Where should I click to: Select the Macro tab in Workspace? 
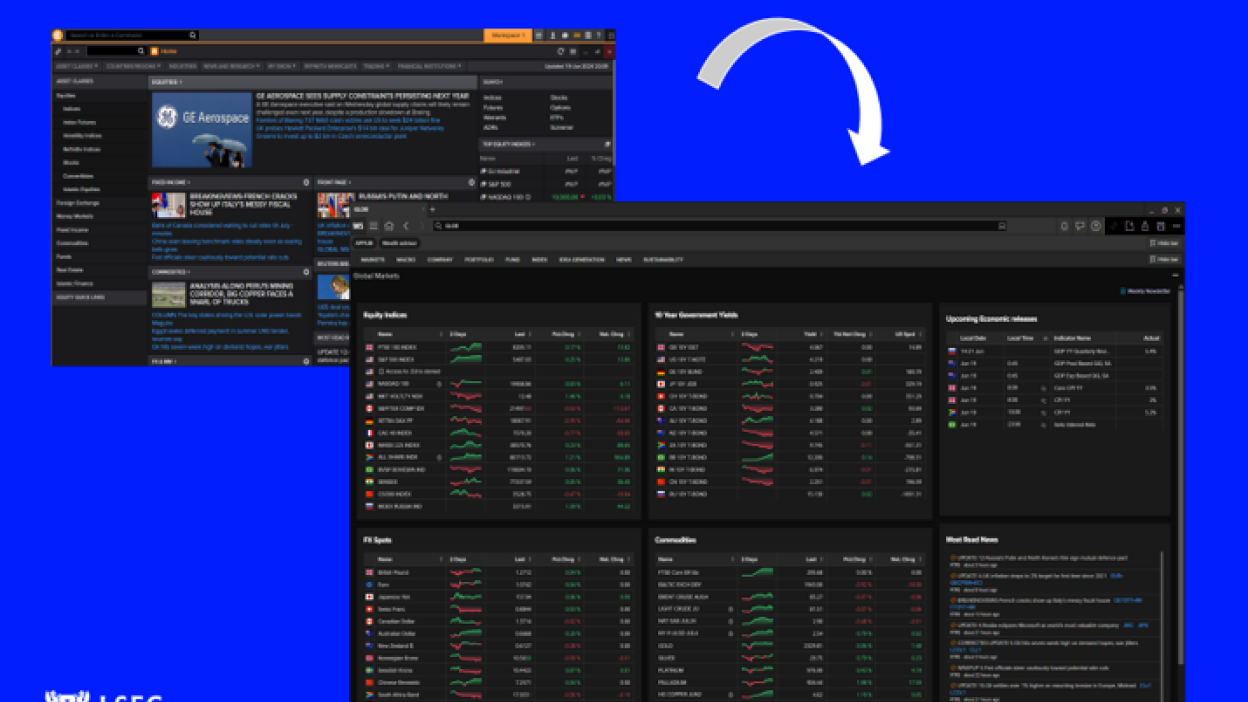coord(405,259)
